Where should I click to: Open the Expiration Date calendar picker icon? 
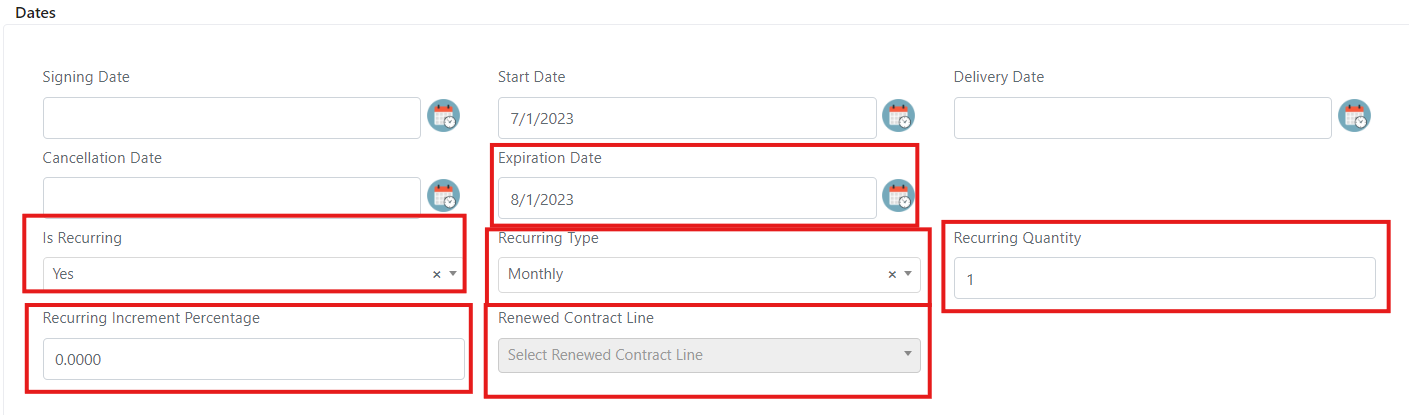point(899,196)
